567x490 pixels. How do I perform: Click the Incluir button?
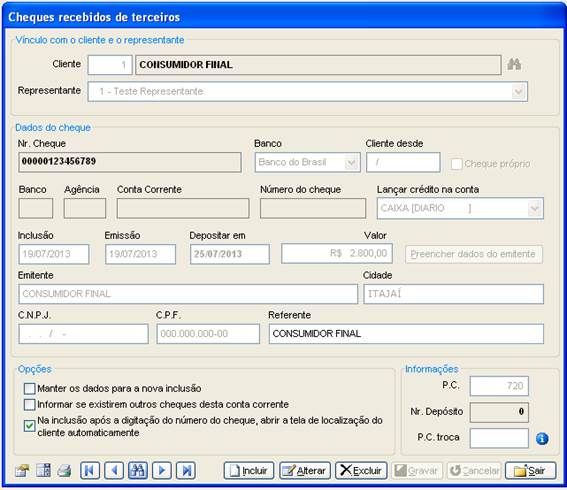click(x=249, y=470)
